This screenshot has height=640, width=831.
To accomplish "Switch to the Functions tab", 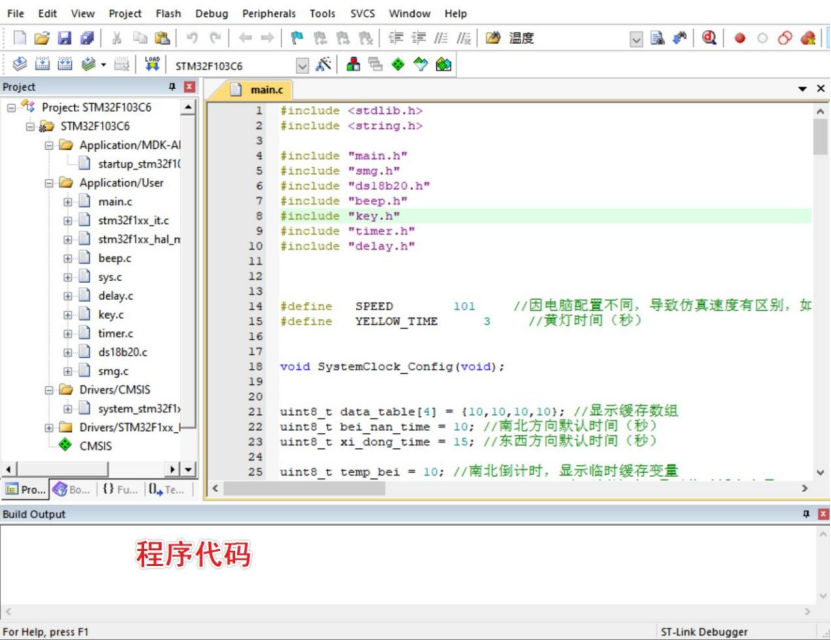I will (x=120, y=490).
